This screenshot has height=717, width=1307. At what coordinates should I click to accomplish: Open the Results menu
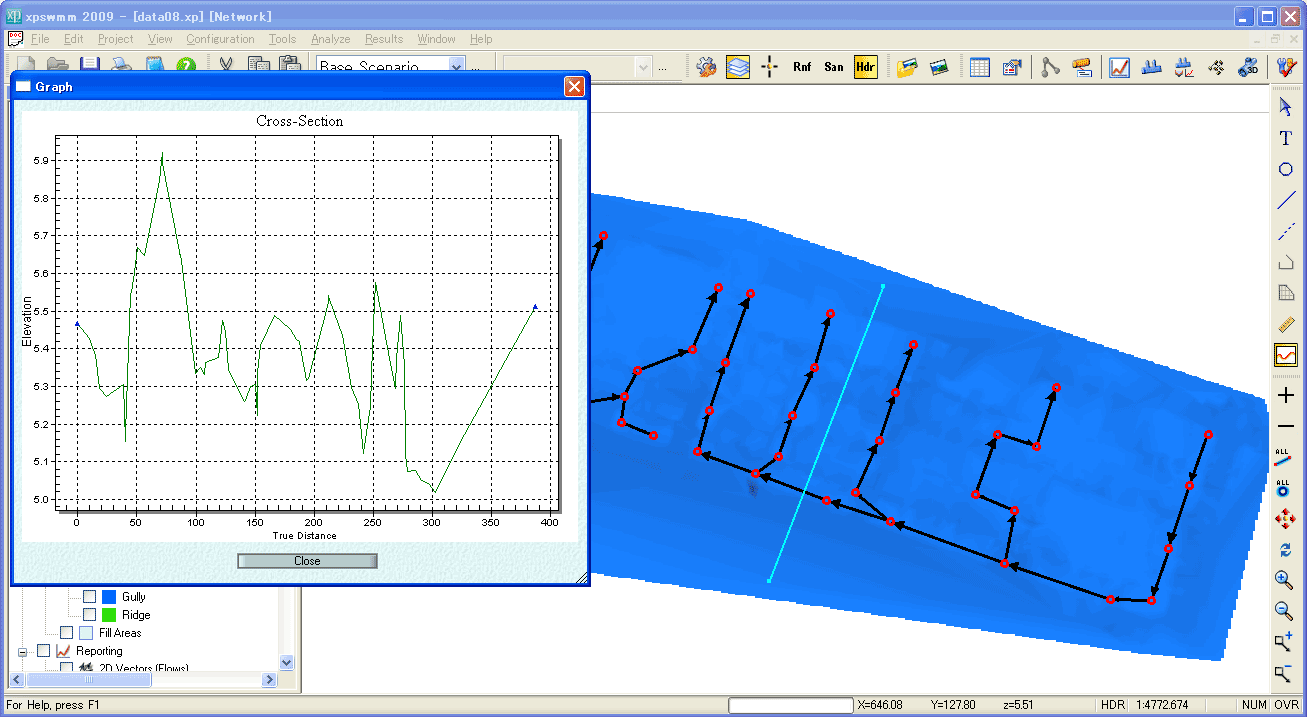pyautogui.click(x=384, y=39)
